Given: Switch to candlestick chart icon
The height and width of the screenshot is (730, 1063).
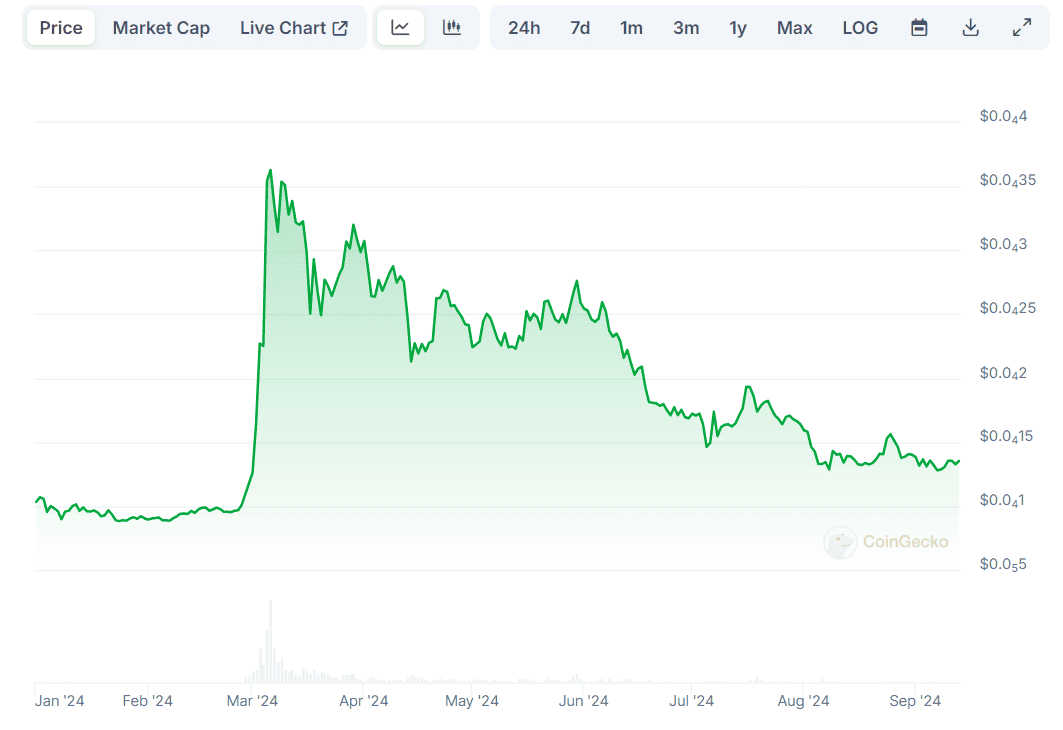Looking at the screenshot, I should [x=452, y=28].
